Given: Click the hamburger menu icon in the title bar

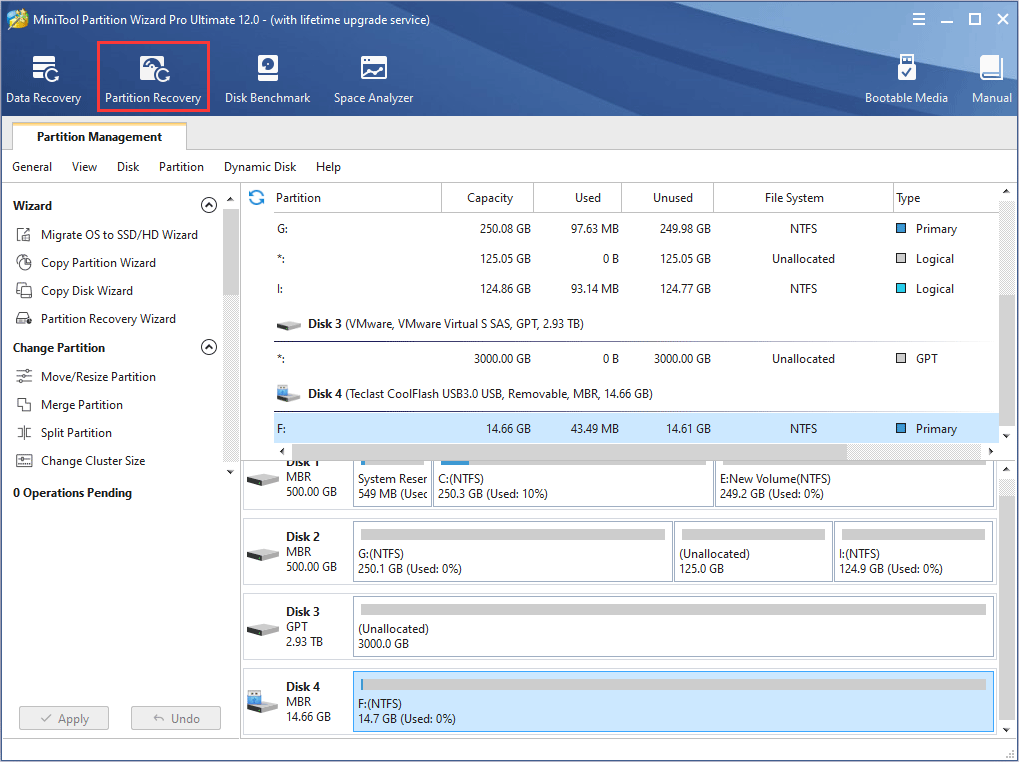Looking at the screenshot, I should coord(918,19).
